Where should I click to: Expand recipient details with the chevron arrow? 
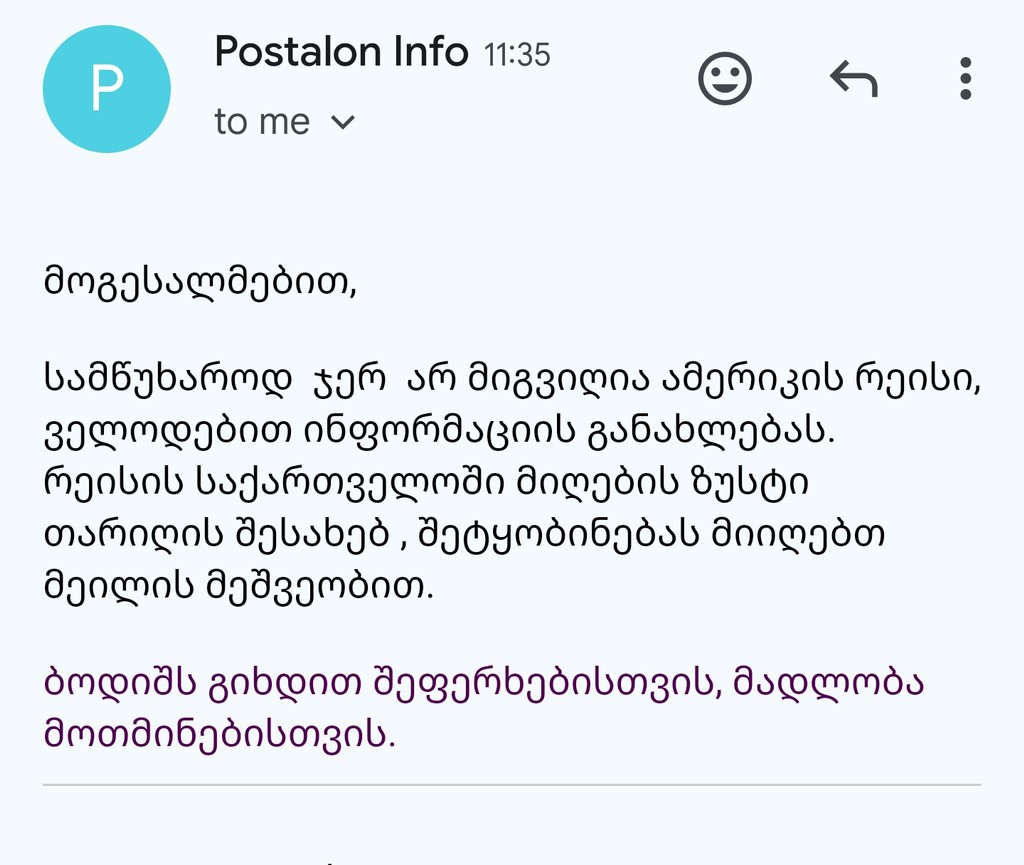tap(343, 122)
